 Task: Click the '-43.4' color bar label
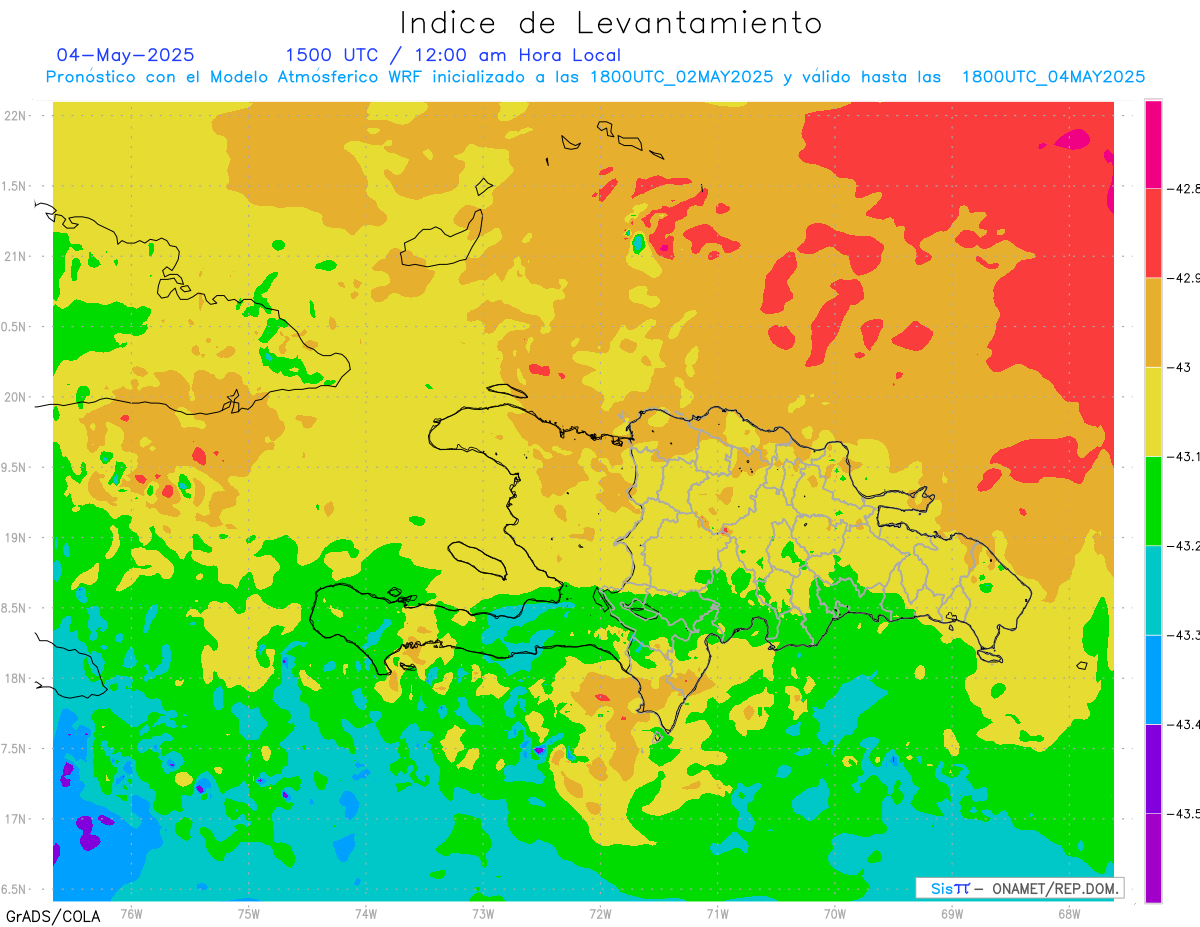(x=1183, y=724)
